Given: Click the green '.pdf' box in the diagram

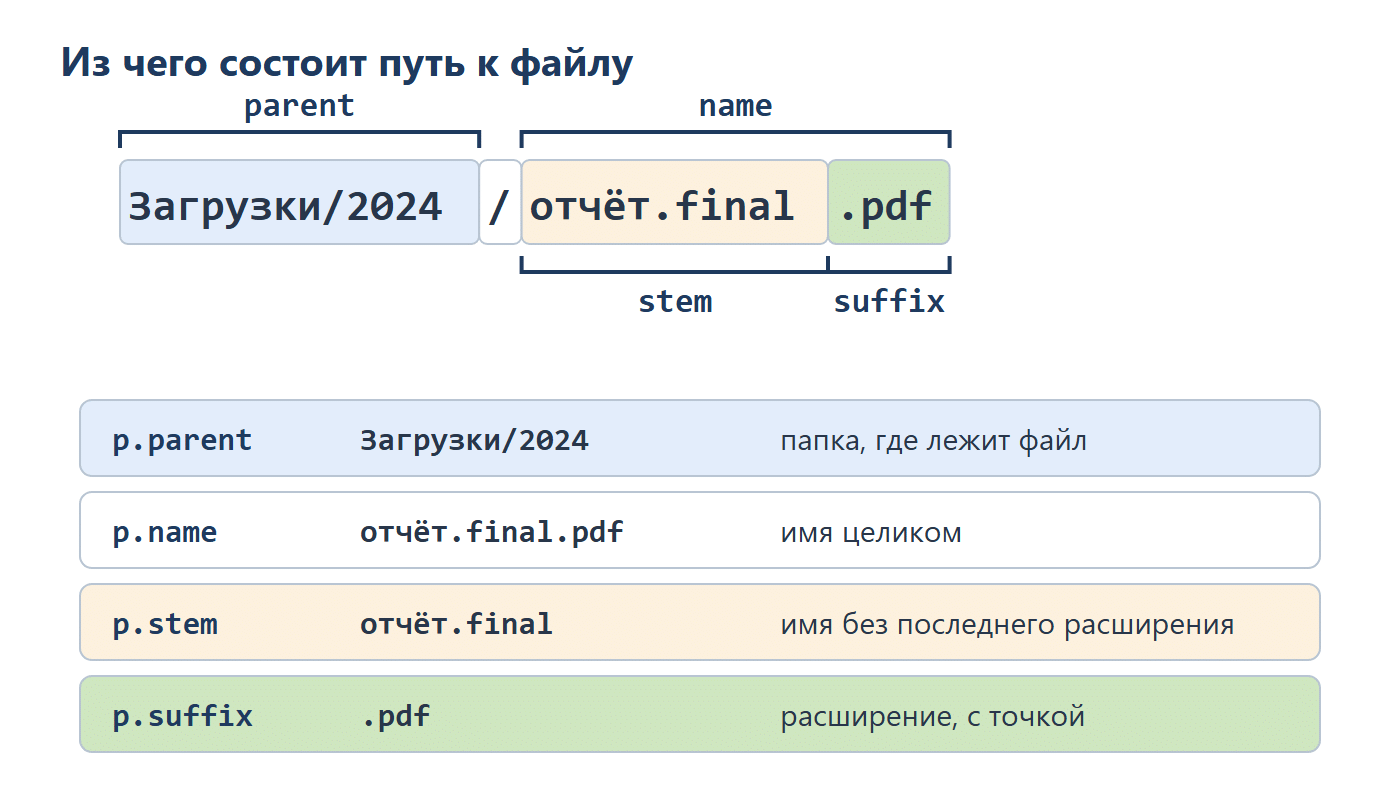Looking at the screenshot, I should tap(889, 202).
